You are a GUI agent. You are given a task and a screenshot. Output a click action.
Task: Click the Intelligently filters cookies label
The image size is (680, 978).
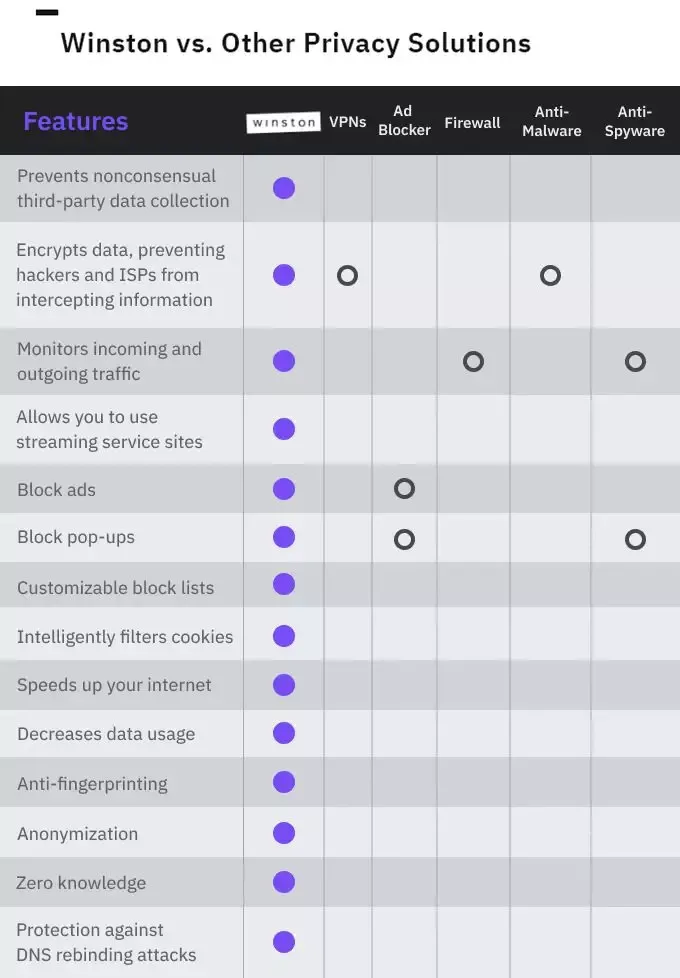pyautogui.click(x=125, y=637)
